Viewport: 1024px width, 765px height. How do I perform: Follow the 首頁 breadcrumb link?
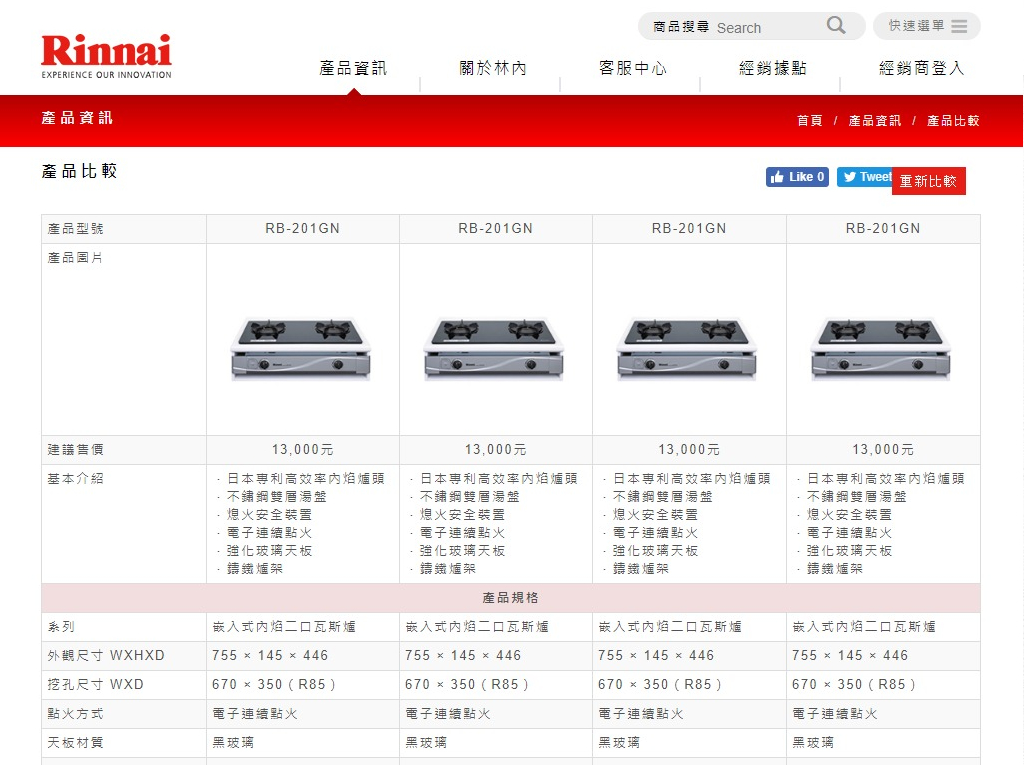(810, 121)
